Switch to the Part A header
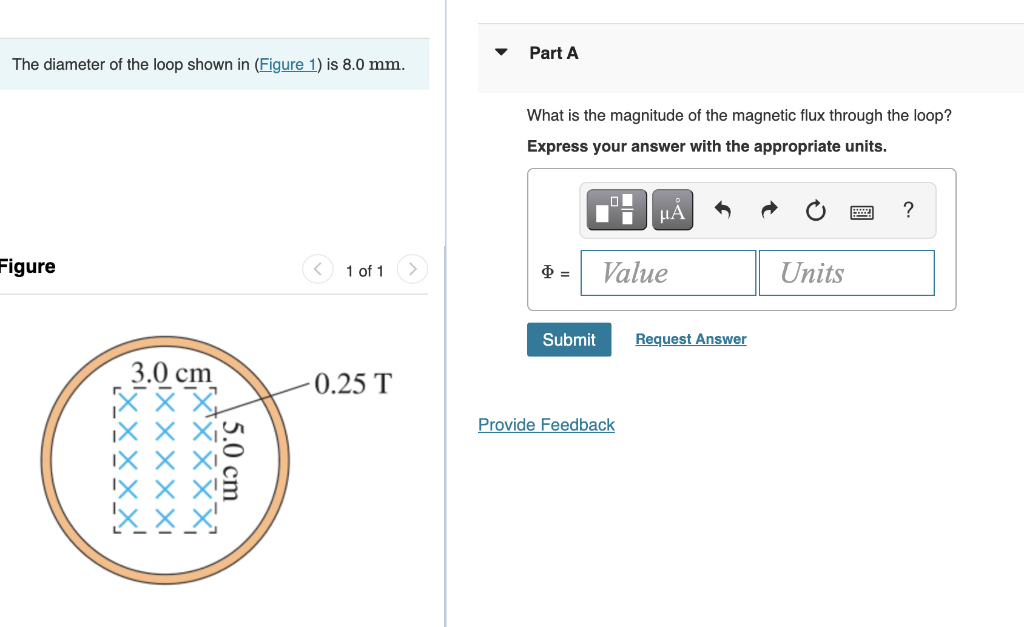The image size is (1024, 627). point(556,53)
